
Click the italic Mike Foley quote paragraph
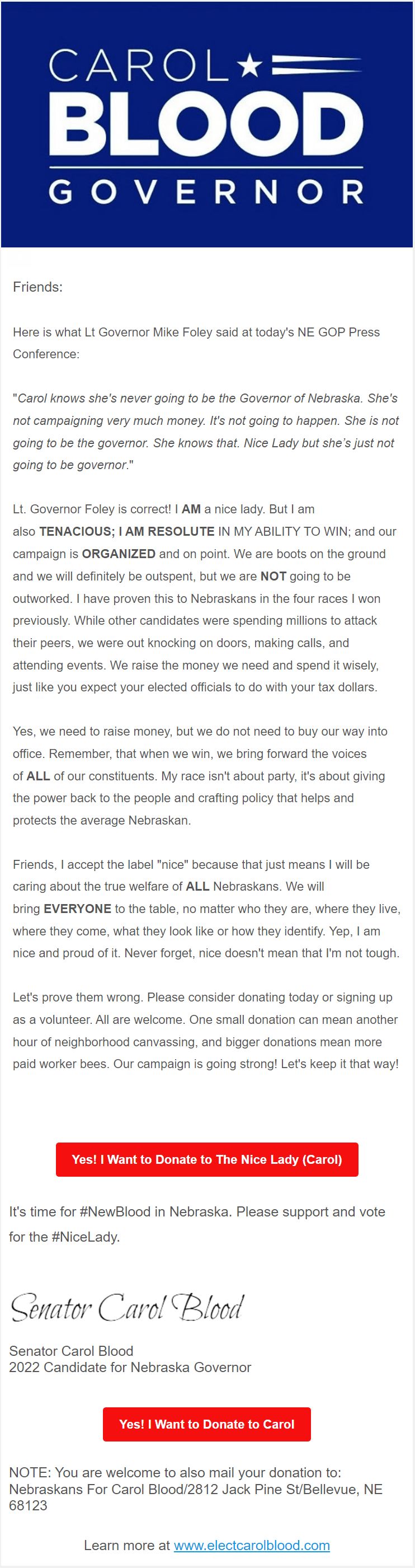click(x=206, y=432)
